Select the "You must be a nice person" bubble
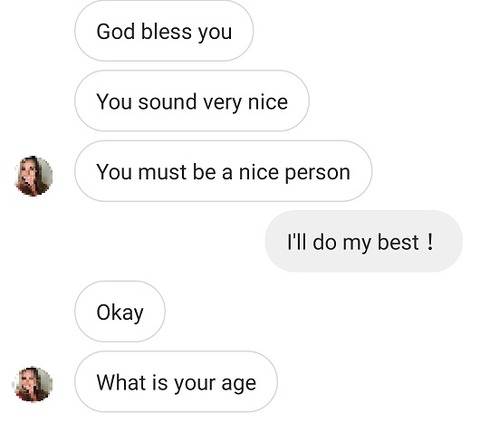This screenshot has width=480, height=433. pyautogui.click(x=223, y=171)
